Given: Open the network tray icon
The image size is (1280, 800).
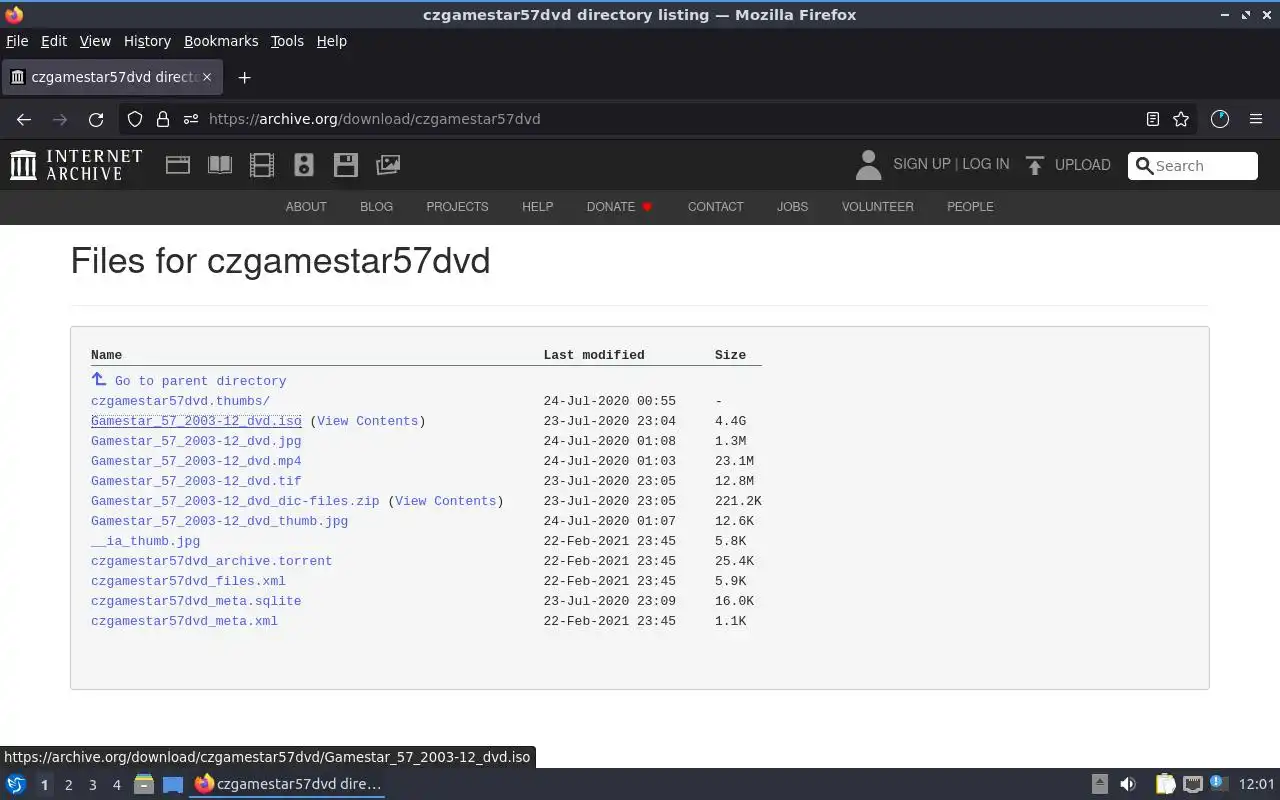Looking at the screenshot, I should [x=1193, y=785].
